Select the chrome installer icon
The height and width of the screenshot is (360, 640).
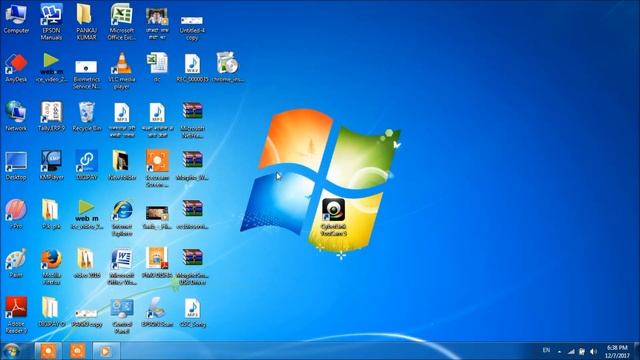coord(227,67)
